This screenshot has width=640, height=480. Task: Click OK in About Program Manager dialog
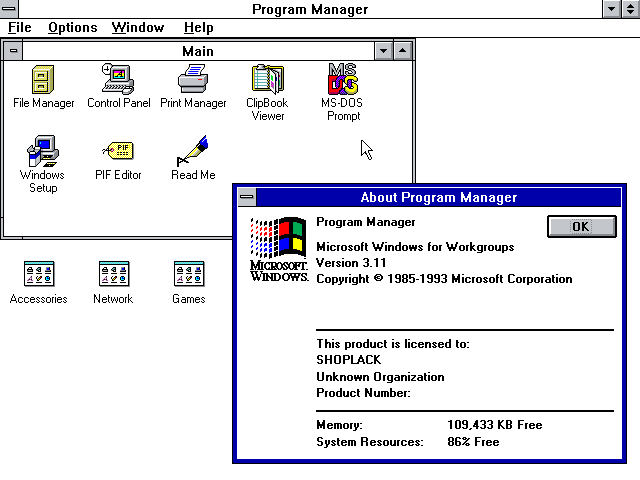pyautogui.click(x=582, y=227)
